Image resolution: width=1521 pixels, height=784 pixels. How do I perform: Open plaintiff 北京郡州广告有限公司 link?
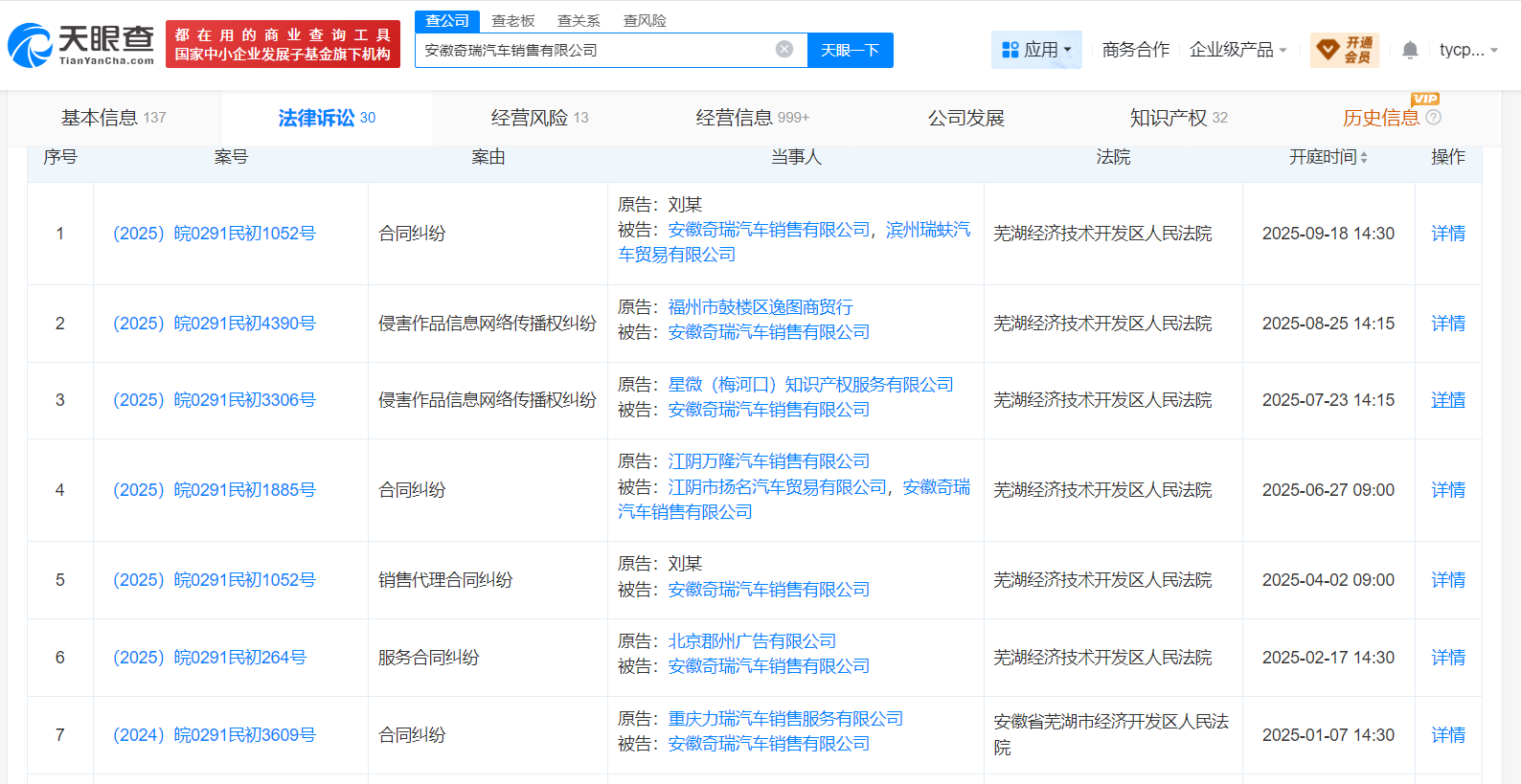(752, 641)
